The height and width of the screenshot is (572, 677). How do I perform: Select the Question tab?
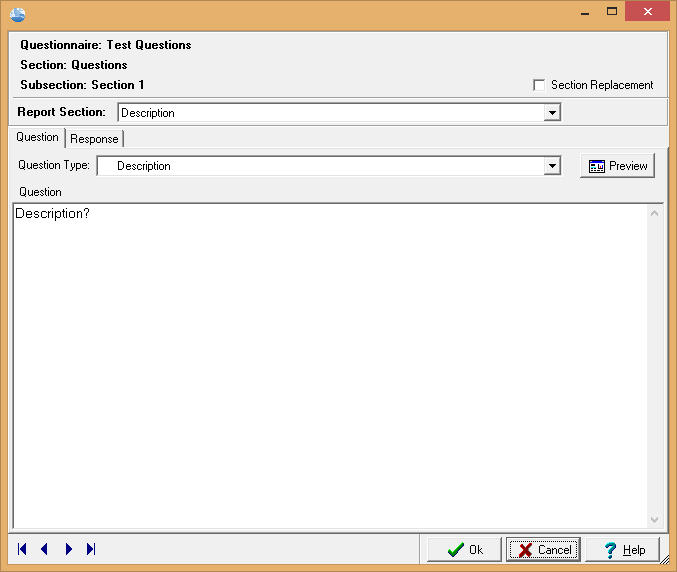(x=37, y=137)
